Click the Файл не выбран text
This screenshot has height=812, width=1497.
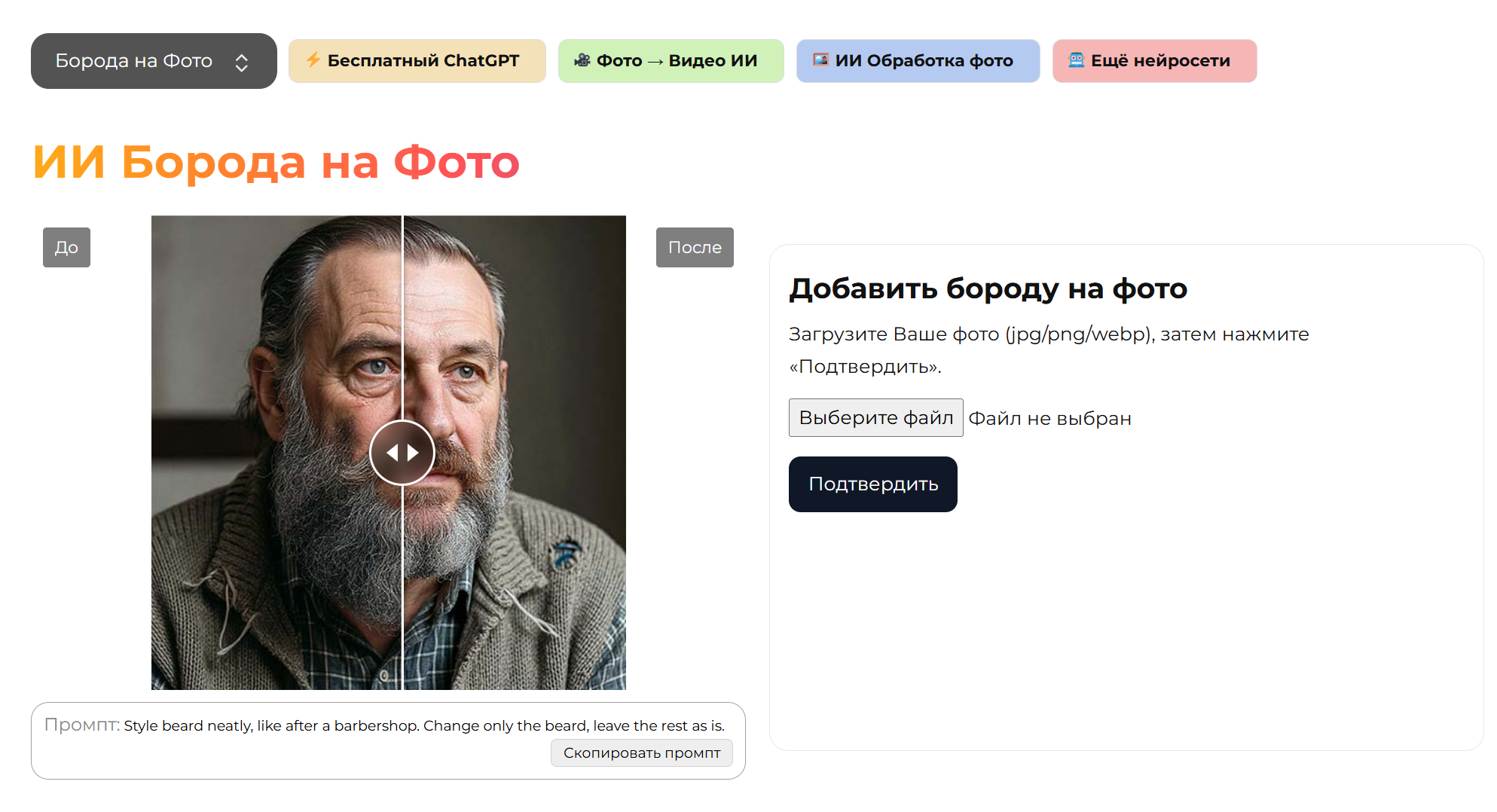[x=1049, y=419]
